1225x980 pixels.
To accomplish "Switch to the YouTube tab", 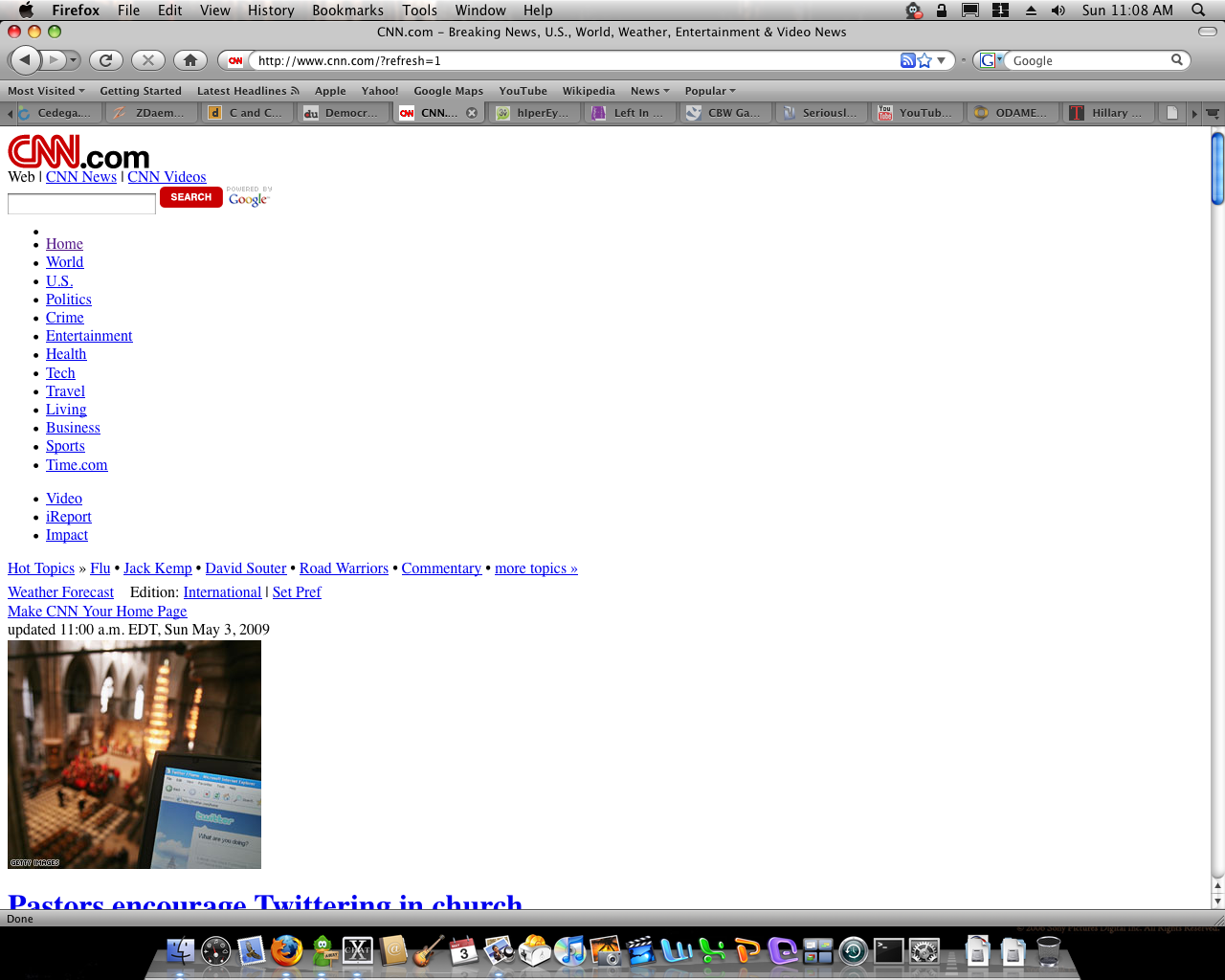I will click(917, 113).
